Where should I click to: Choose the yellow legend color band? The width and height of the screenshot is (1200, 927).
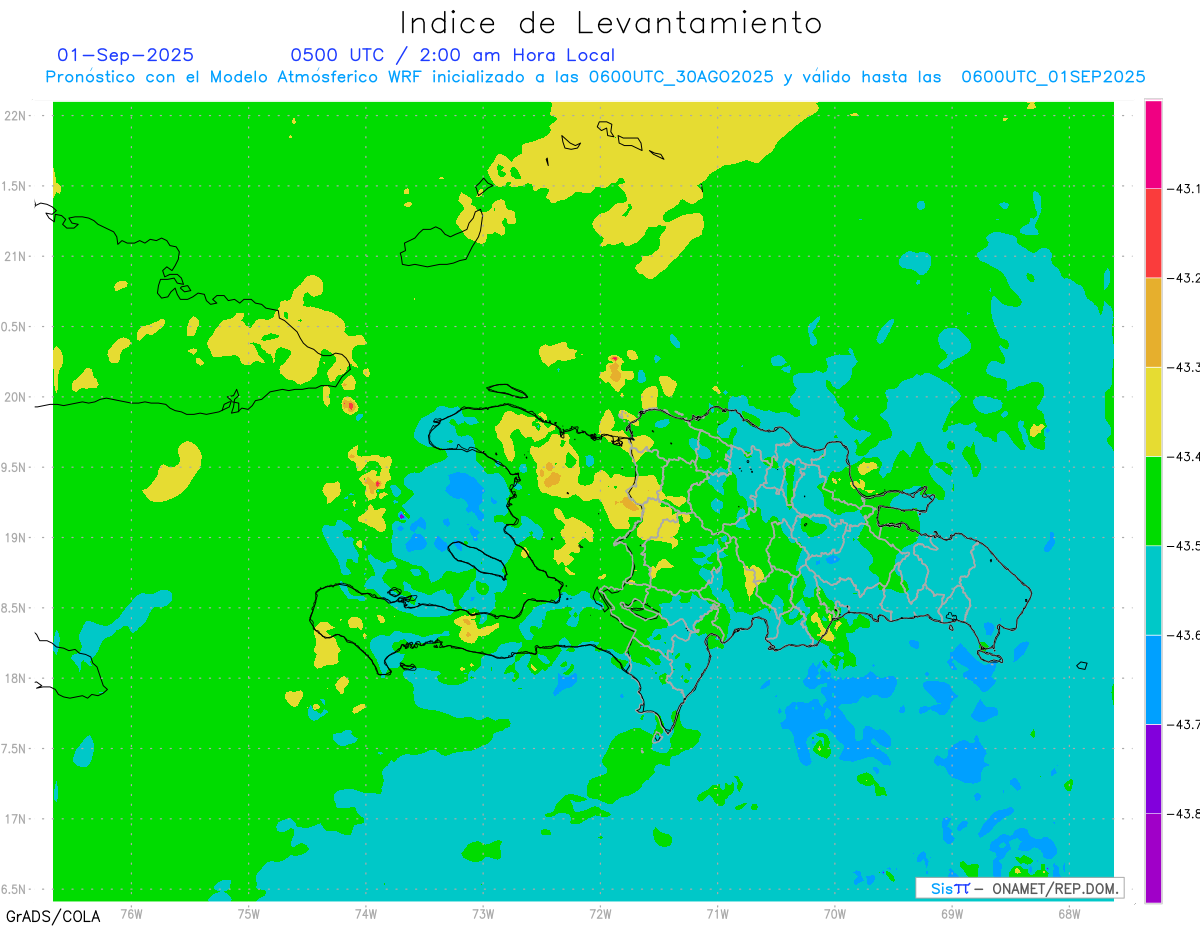1153,411
